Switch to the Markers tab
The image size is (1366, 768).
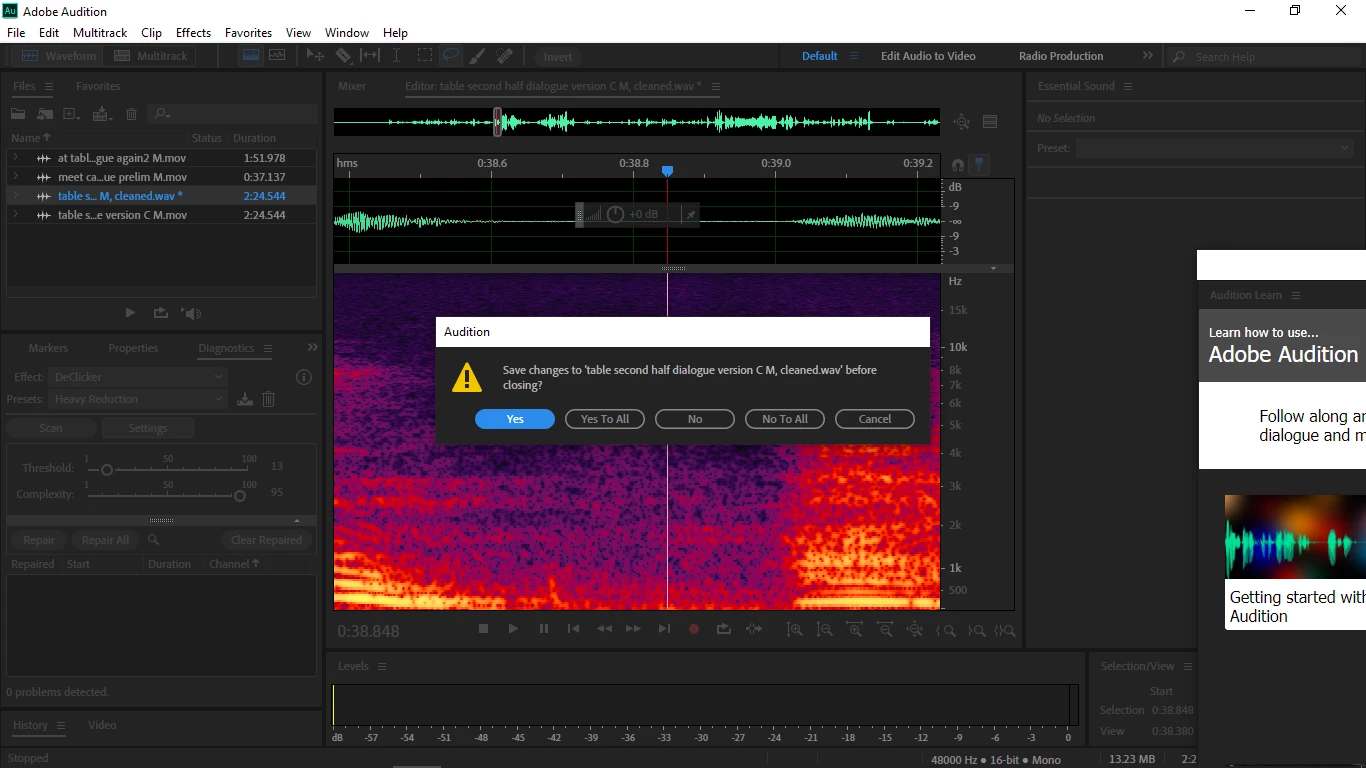tap(48, 348)
